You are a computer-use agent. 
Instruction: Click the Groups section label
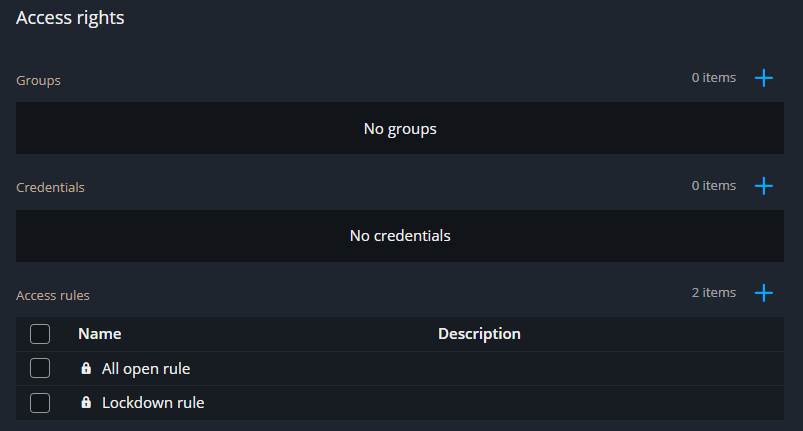39,80
